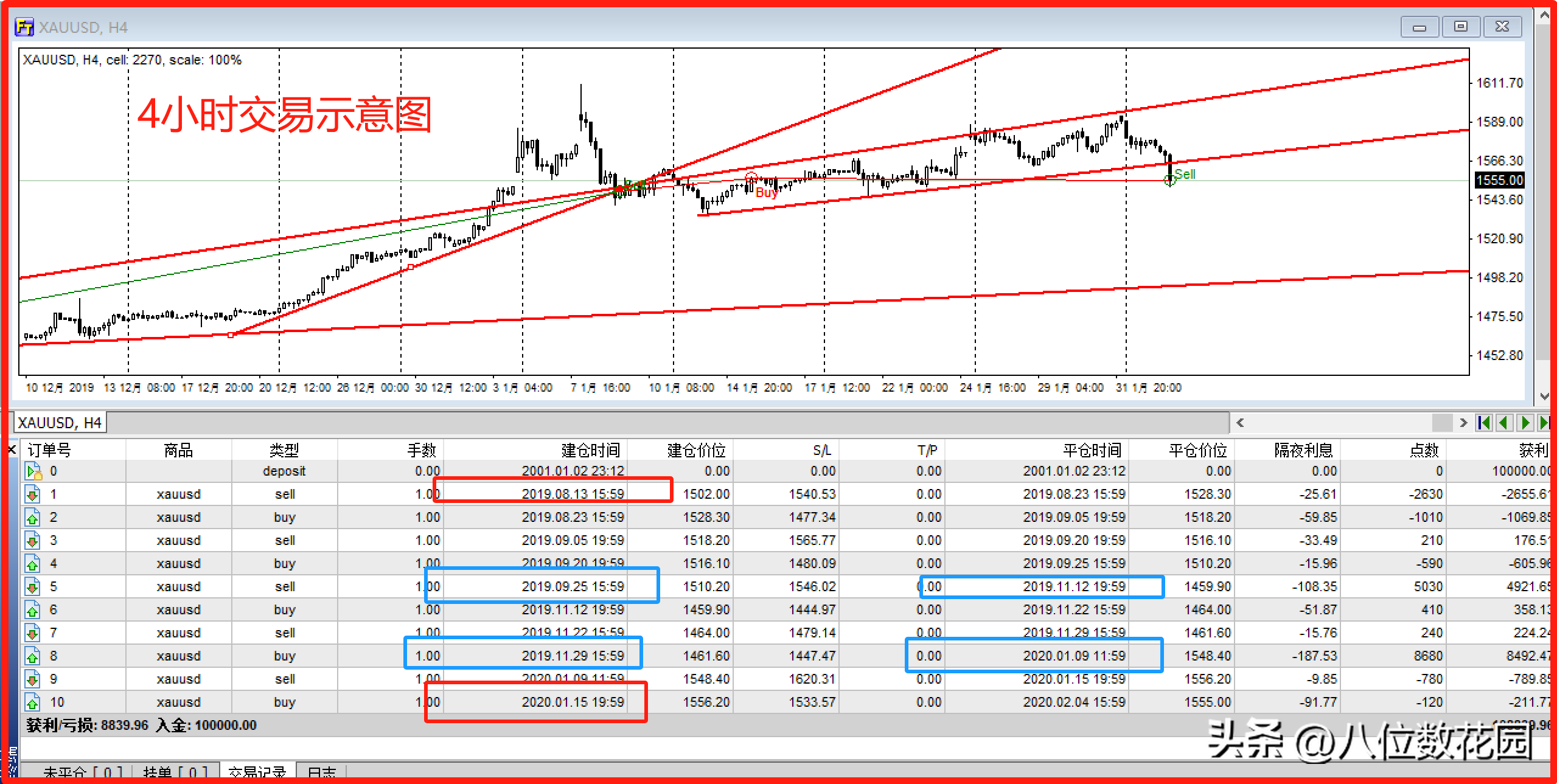Jump to last chart tab arrow
The image size is (1557, 784).
pos(1544,423)
